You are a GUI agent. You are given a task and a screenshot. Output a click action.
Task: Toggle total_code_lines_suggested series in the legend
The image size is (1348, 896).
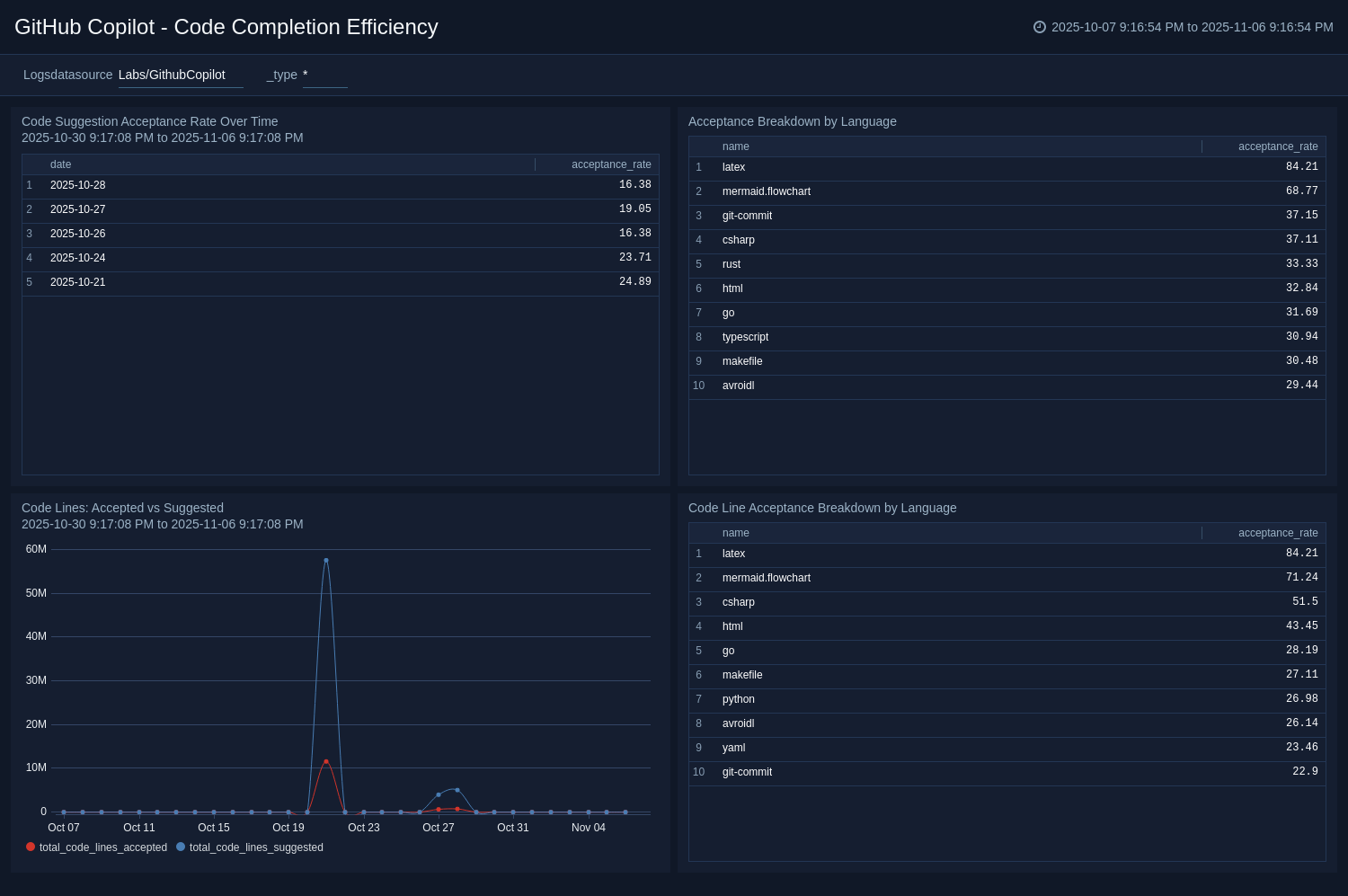254,847
